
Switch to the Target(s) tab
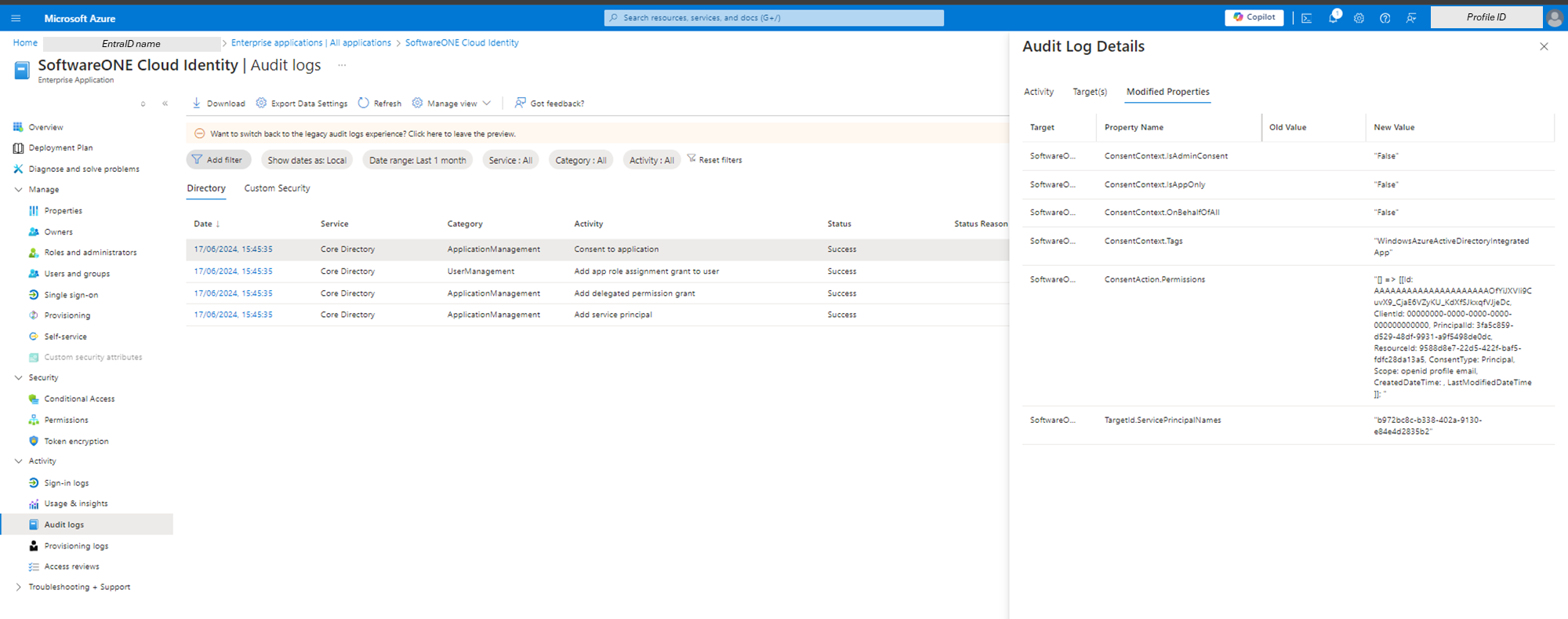(x=1089, y=92)
